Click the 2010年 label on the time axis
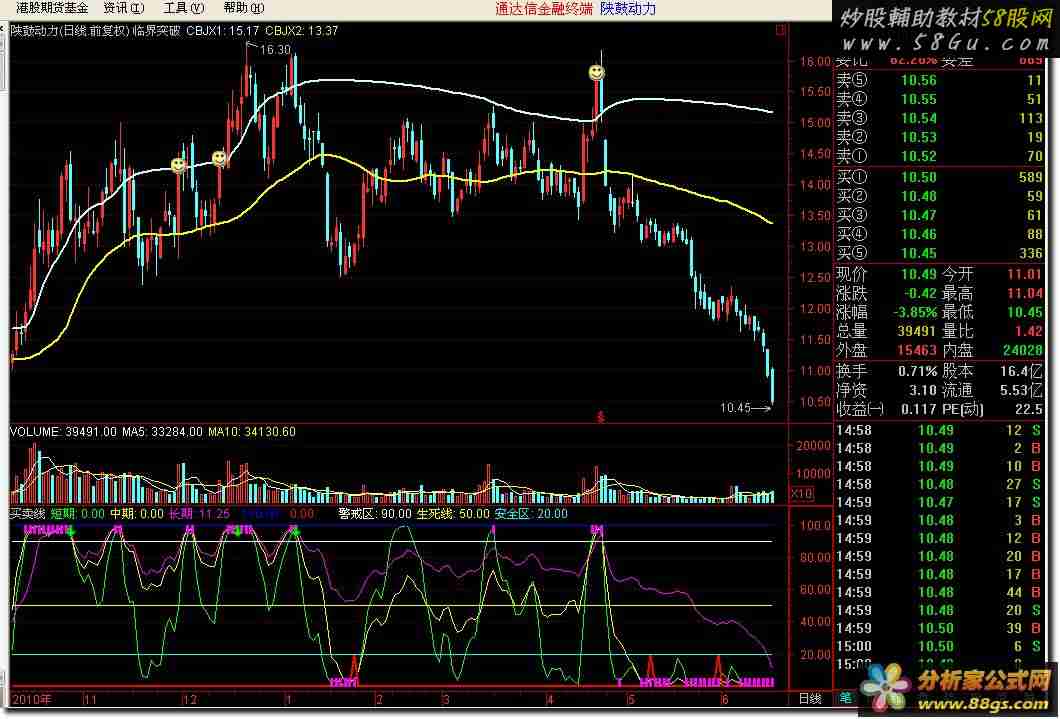The width and height of the screenshot is (1060, 719). click(x=32, y=698)
